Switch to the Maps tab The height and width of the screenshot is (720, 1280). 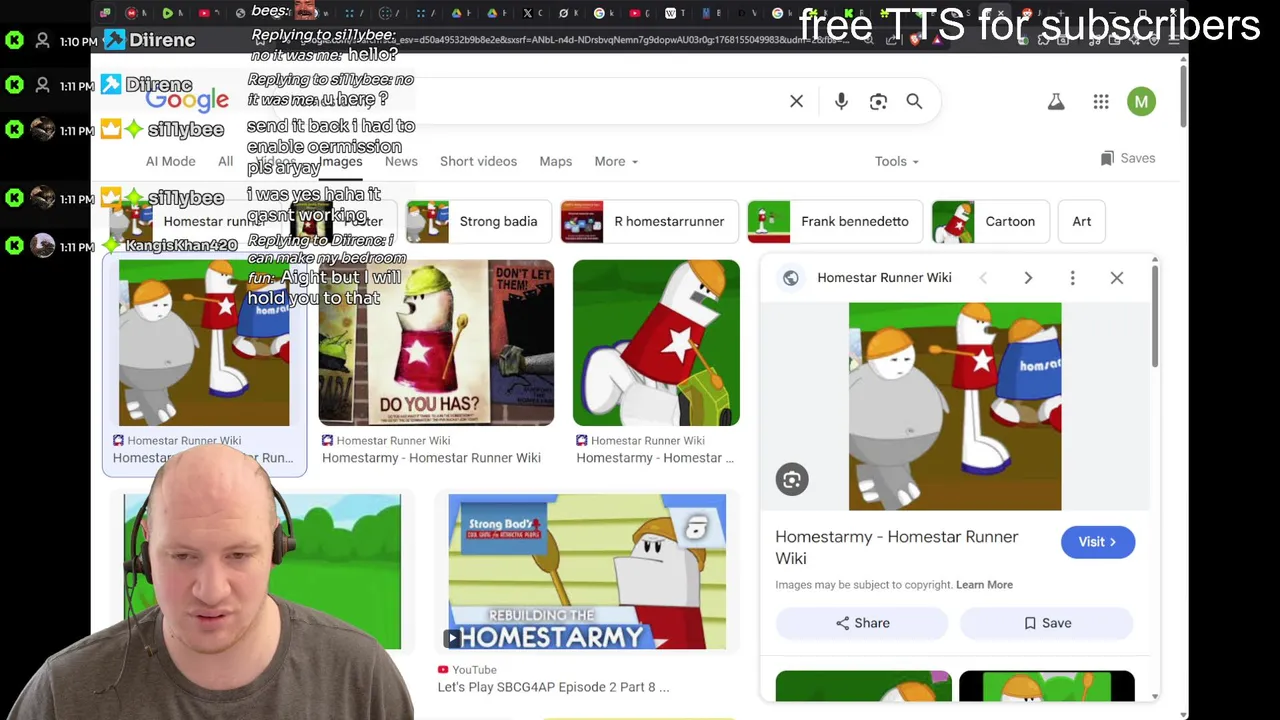pos(556,161)
